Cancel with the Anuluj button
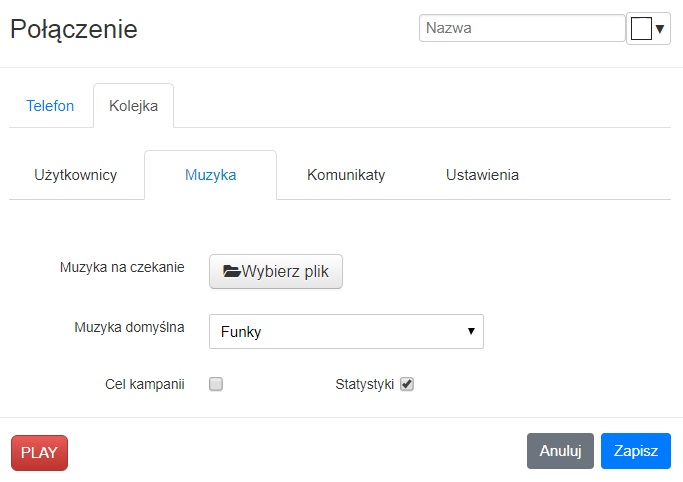Screen dimensions: 683x482 coord(560,451)
